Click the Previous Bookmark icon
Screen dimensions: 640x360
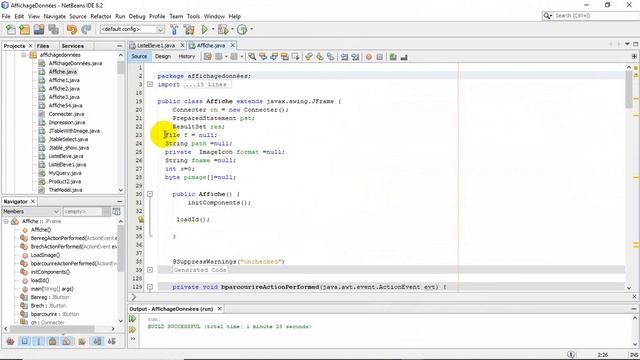click(309, 57)
